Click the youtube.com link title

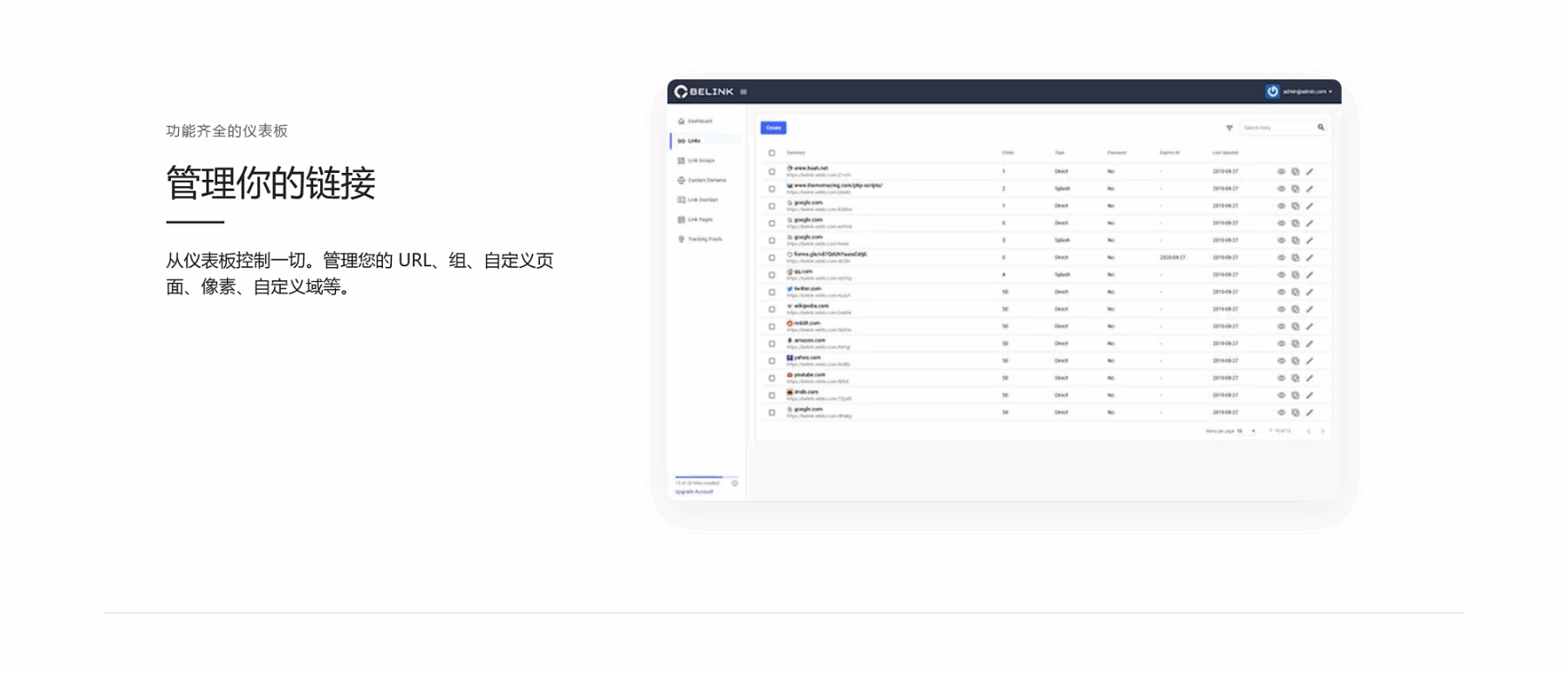coord(809,374)
